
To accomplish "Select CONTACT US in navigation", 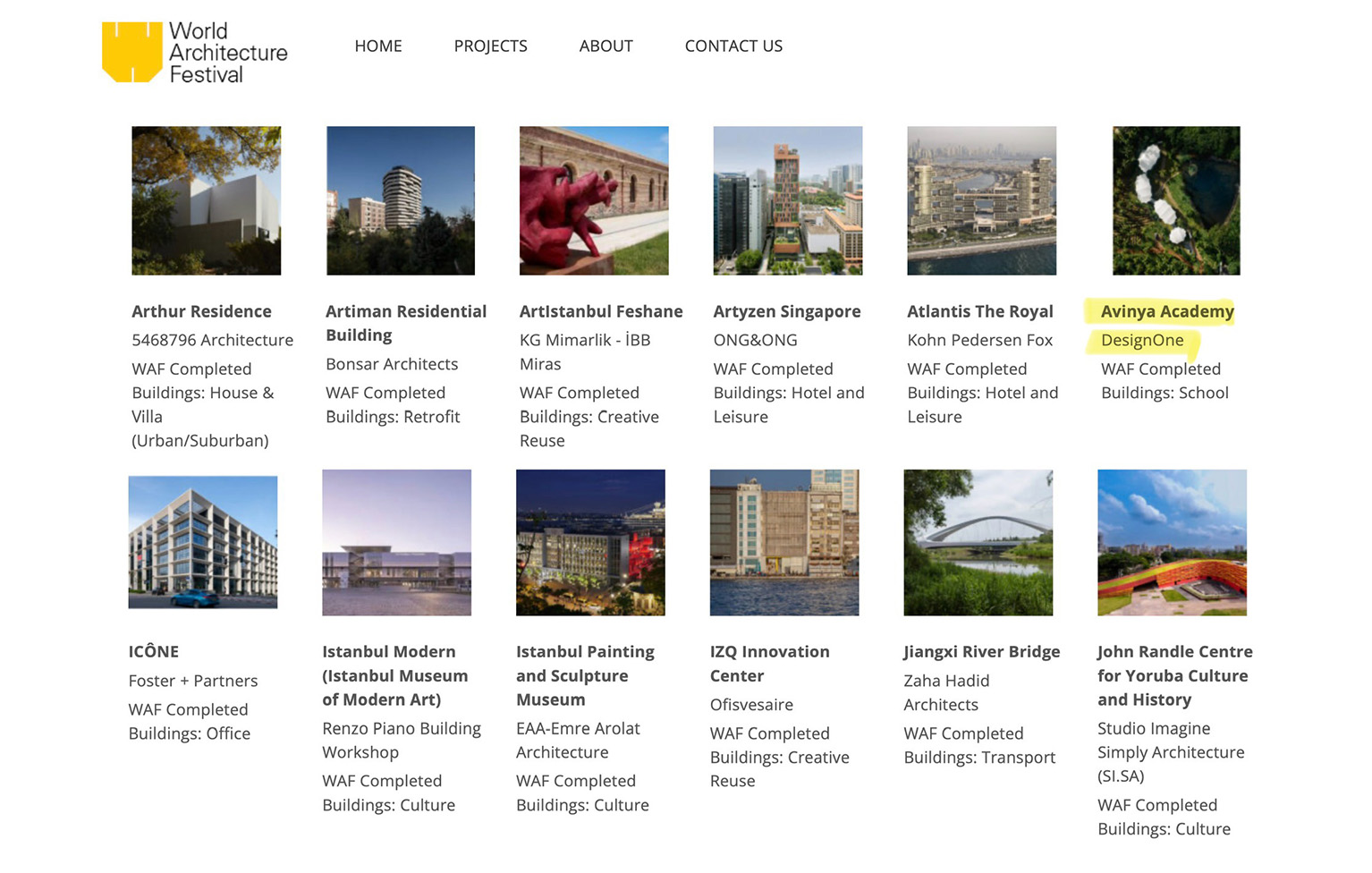I will tap(733, 46).
